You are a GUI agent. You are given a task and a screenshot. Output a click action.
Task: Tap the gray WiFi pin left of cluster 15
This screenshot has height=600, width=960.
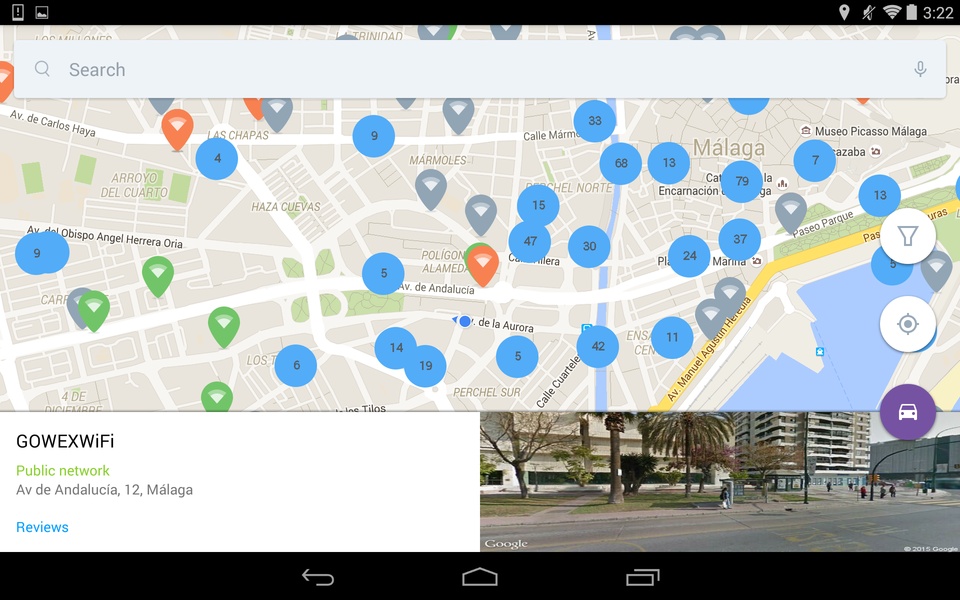coord(481,215)
